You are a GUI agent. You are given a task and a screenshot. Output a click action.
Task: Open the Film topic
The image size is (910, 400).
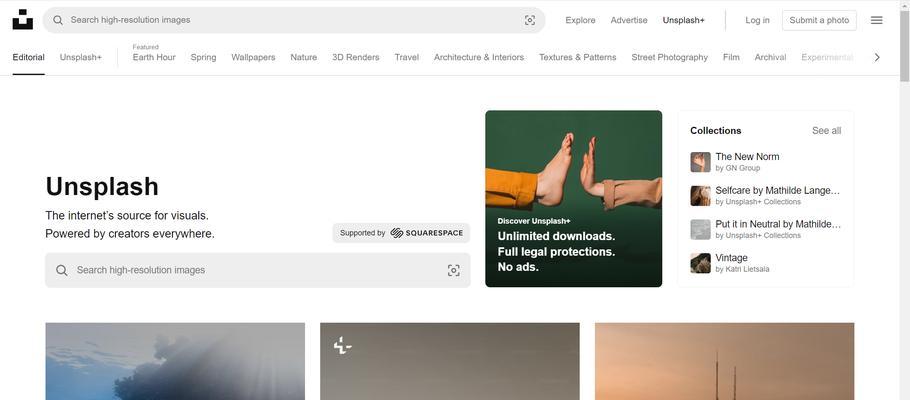coord(731,57)
